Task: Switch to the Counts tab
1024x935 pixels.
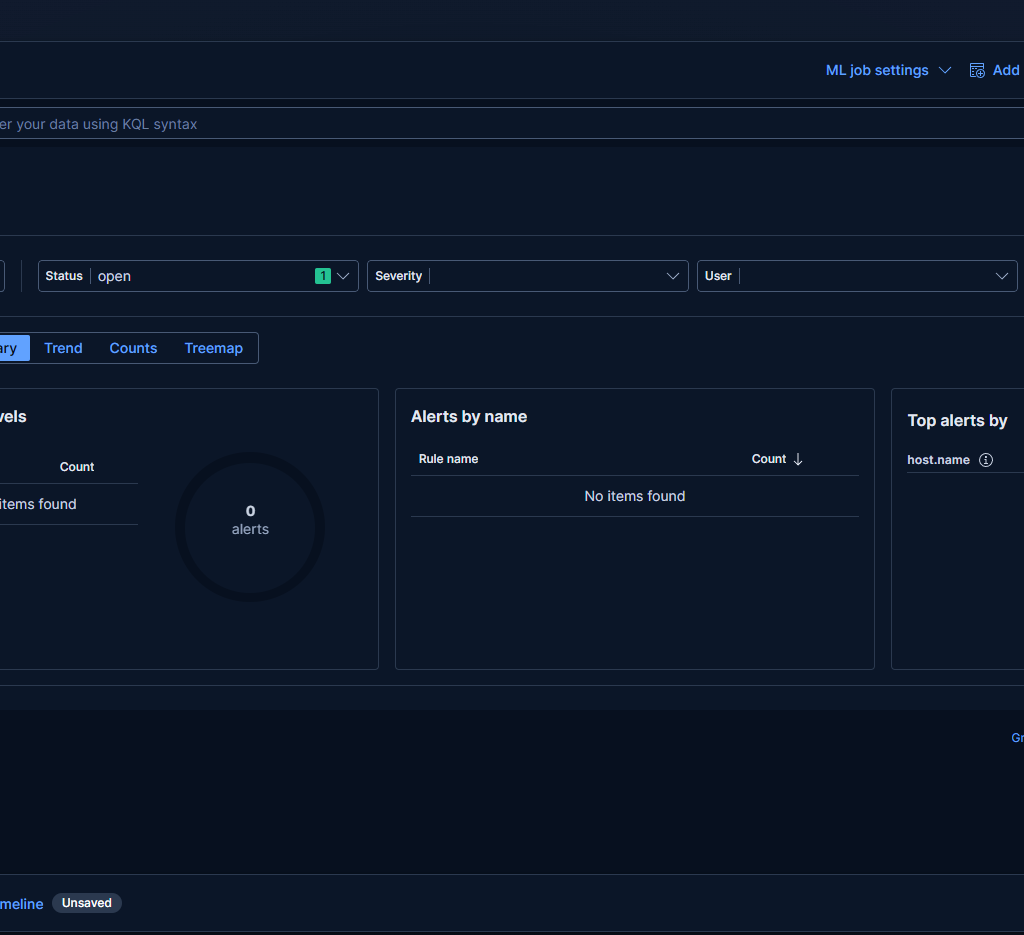Action: 133,348
